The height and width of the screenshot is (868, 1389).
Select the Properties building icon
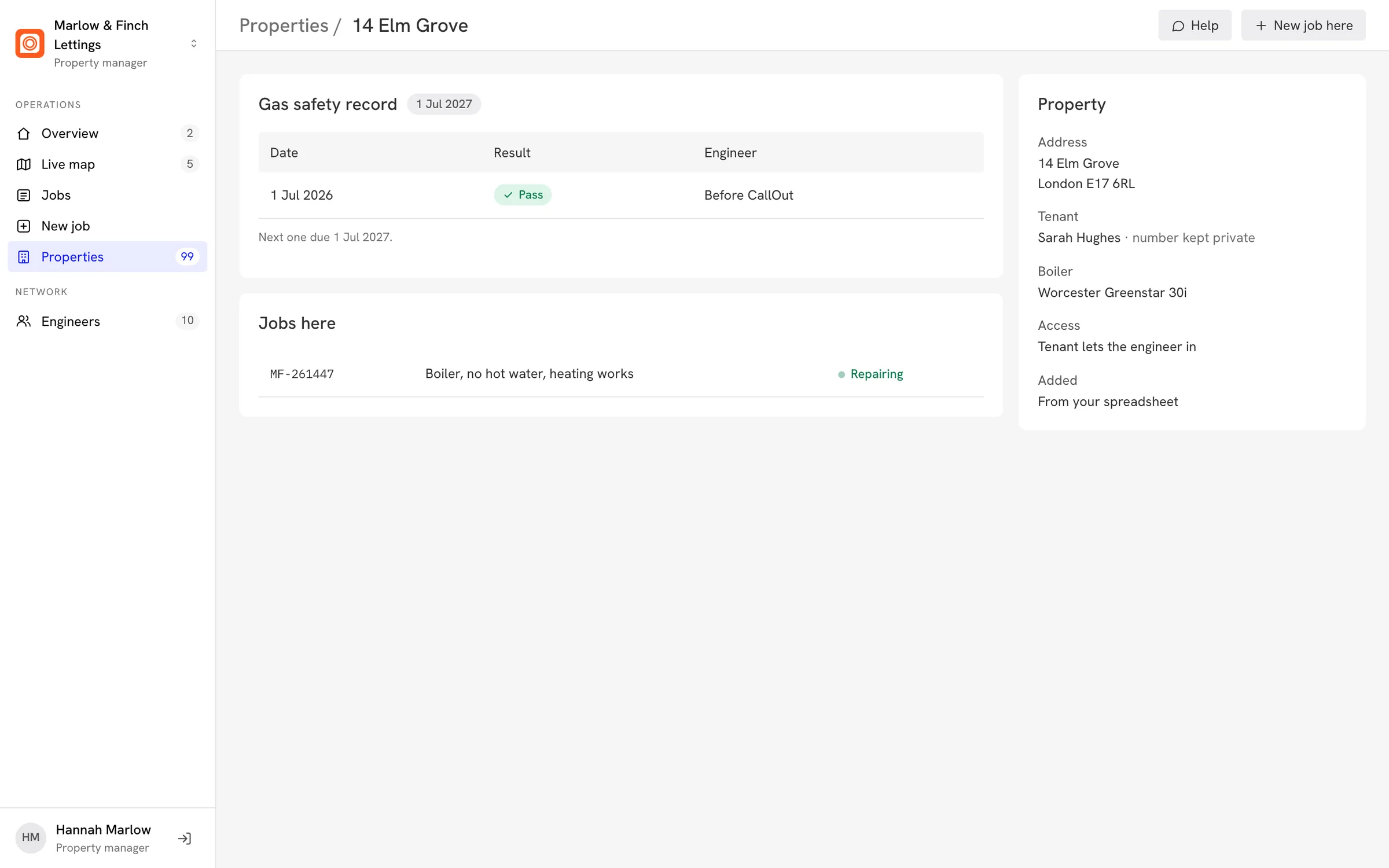click(24, 257)
